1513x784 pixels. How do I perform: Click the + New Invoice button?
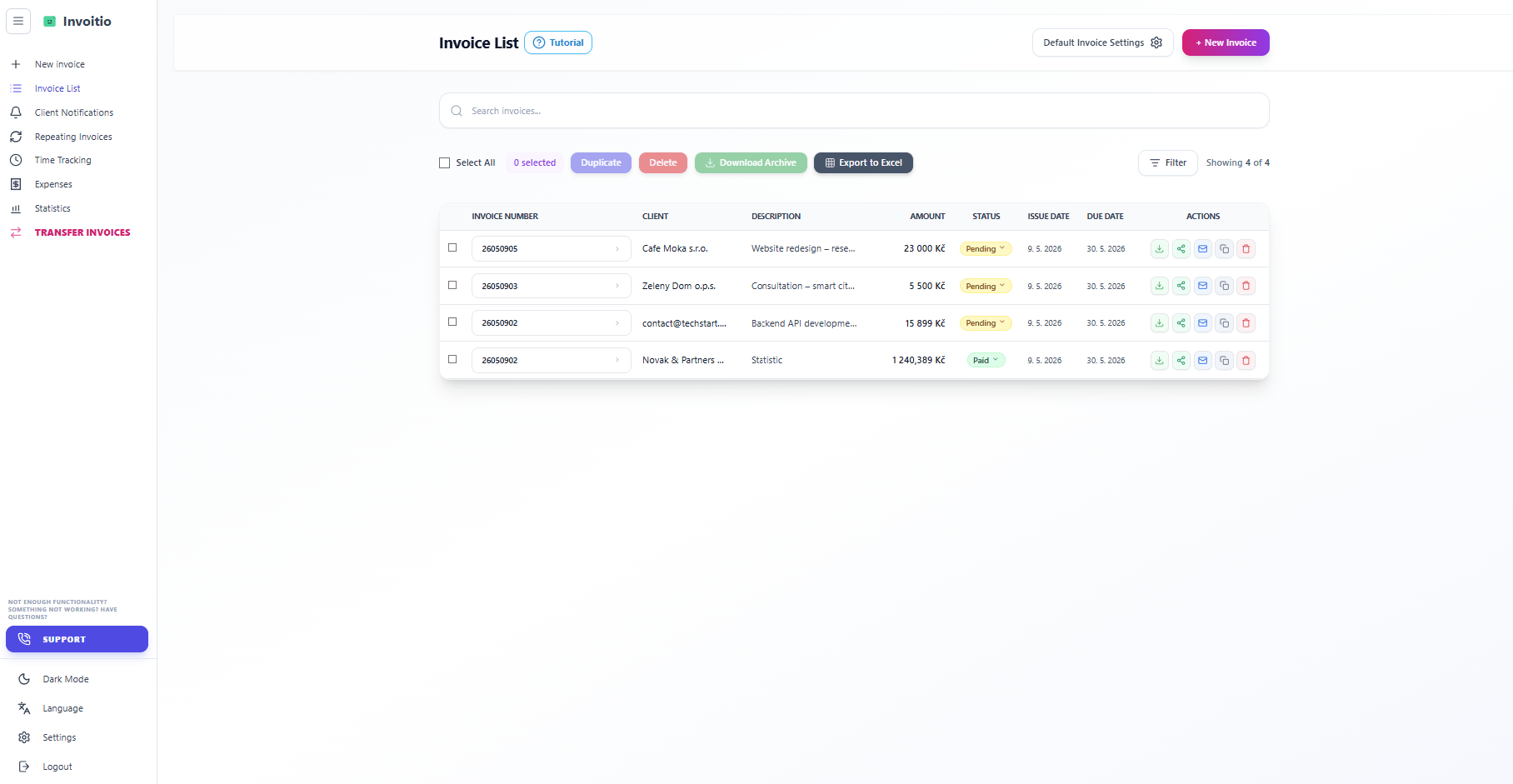click(x=1226, y=42)
